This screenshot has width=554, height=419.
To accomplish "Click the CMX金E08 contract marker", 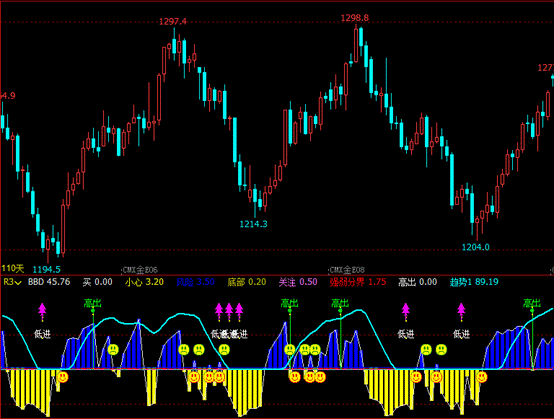I will click(347, 270).
